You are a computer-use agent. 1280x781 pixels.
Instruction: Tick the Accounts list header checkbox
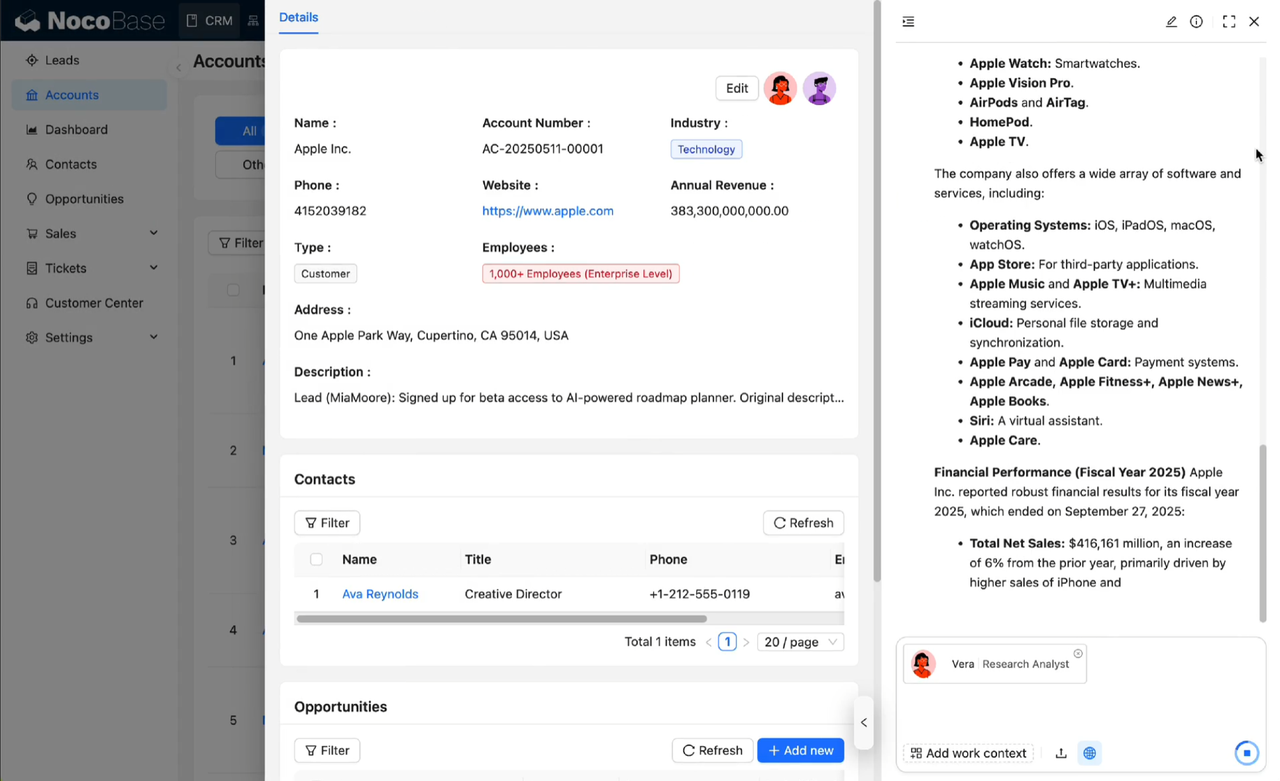click(233, 290)
